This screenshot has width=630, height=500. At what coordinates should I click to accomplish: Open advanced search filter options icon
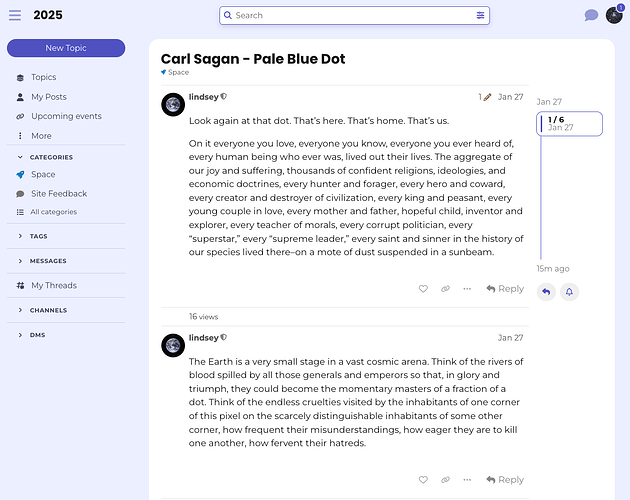tap(480, 15)
